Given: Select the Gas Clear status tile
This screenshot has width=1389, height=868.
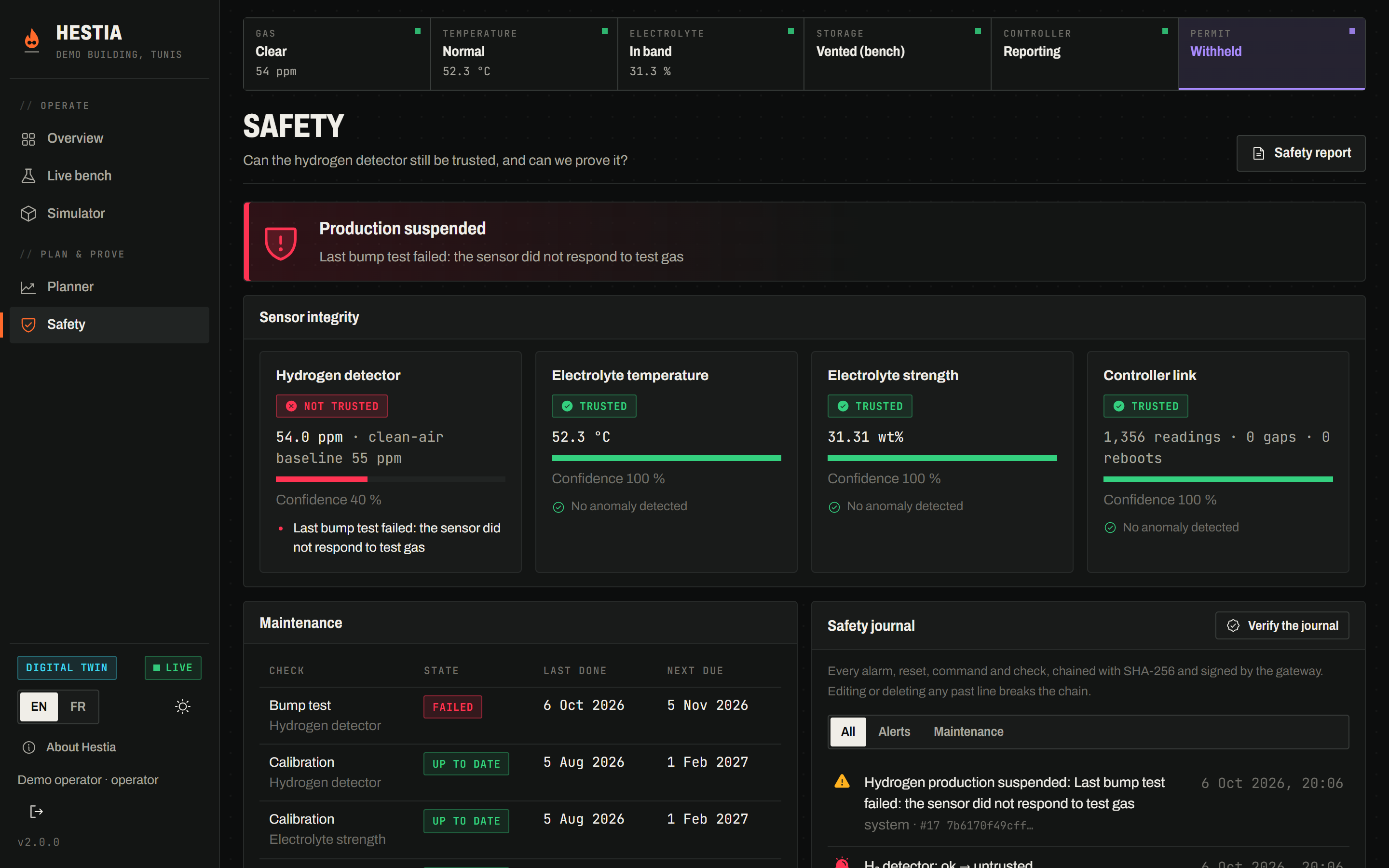Looking at the screenshot, I should (x=337, y=54).
